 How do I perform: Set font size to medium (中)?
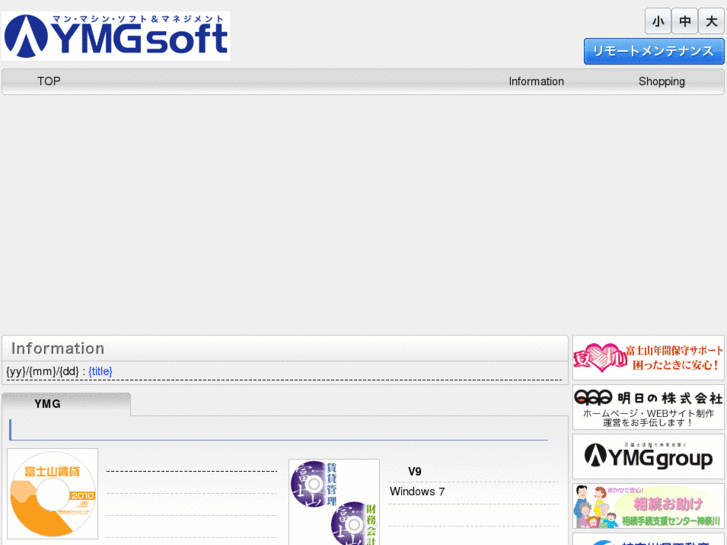(x=685, y=21)
